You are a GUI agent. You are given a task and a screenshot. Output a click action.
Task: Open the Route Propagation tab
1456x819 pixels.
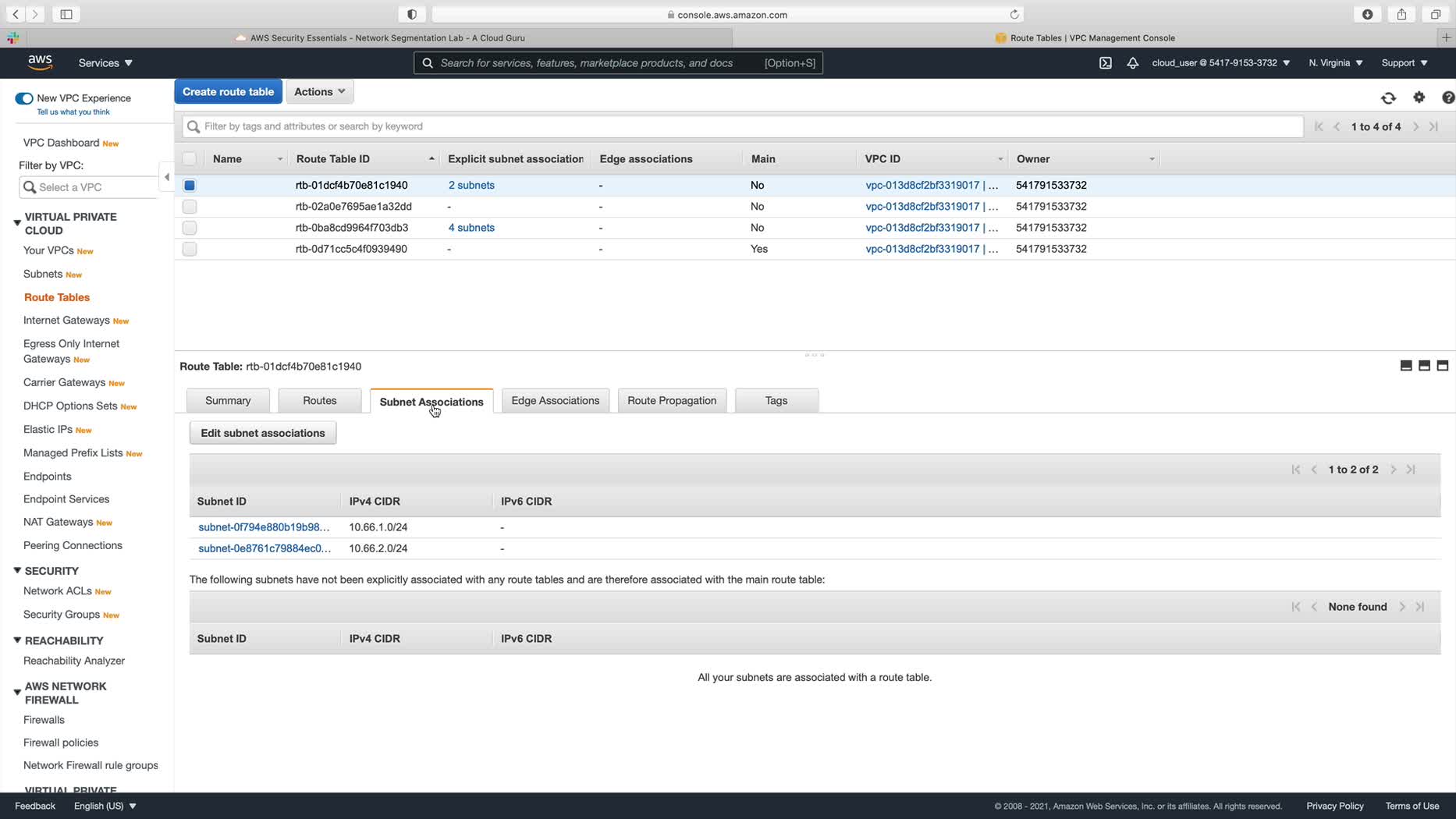(x=672, y=401)
